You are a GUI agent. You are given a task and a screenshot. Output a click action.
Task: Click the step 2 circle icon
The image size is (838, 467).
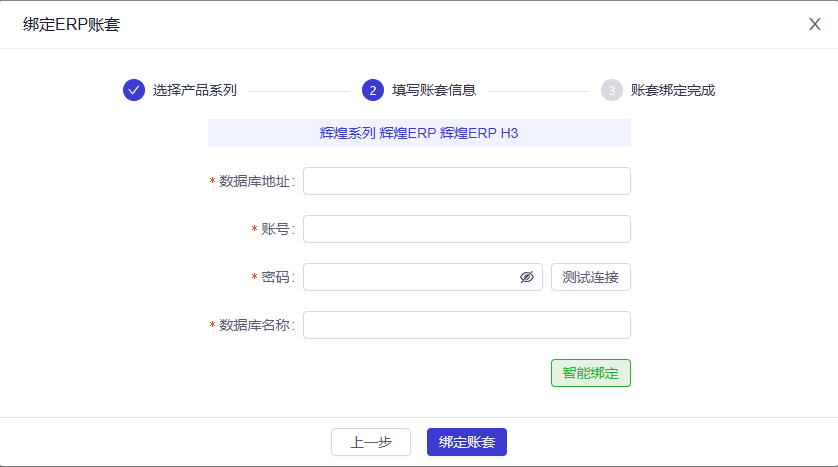[x=373, y=90]
